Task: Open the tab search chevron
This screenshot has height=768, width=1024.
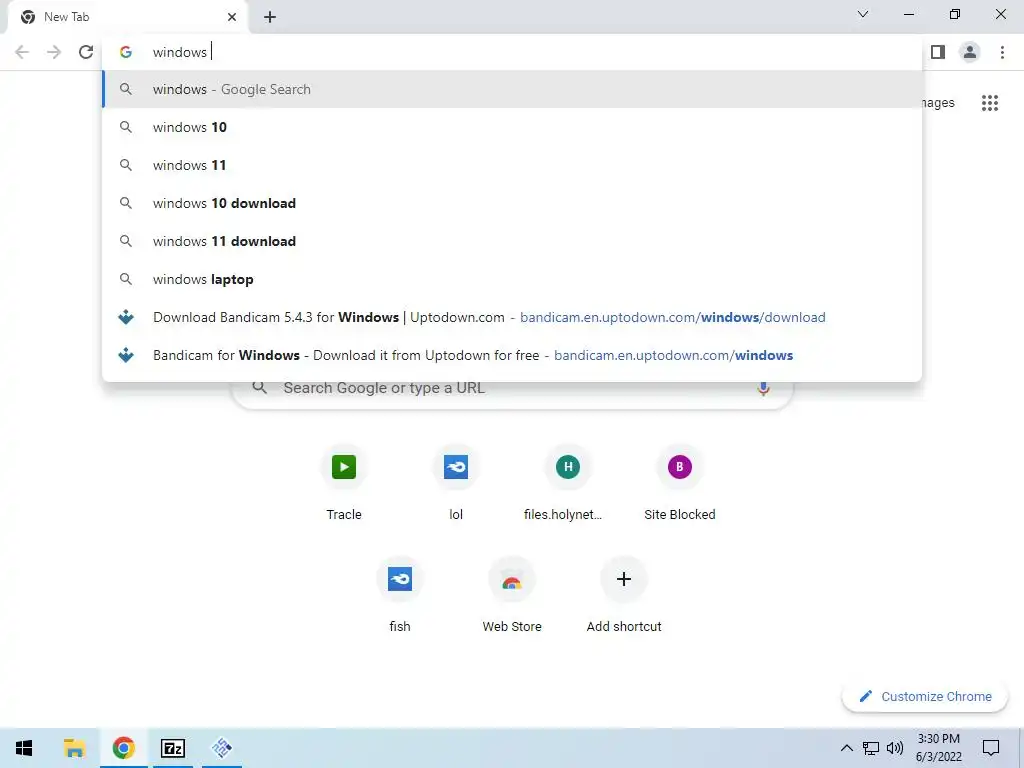Action: tap(863, 14)
